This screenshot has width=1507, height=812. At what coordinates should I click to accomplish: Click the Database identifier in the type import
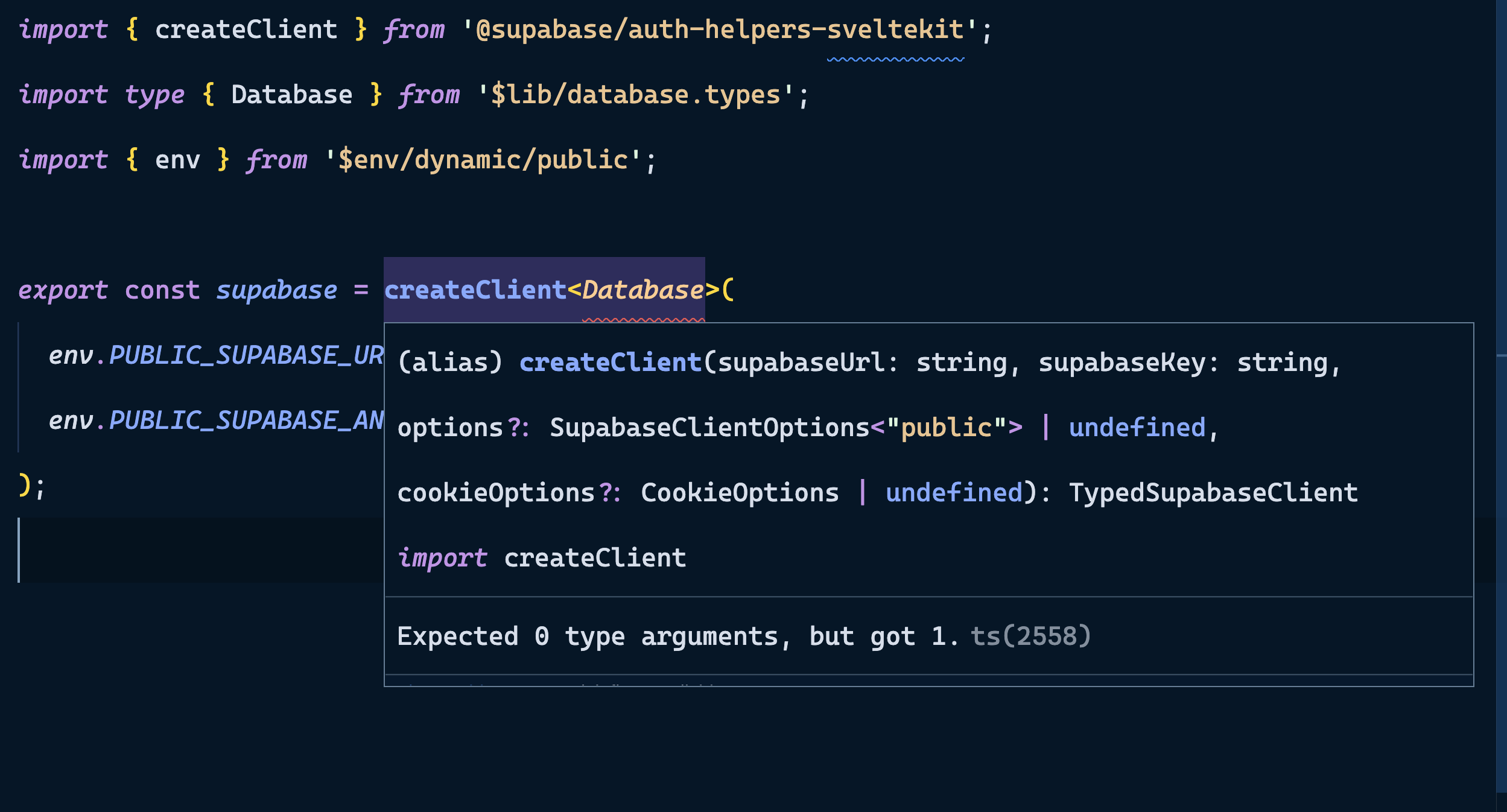tap(291, 95)
